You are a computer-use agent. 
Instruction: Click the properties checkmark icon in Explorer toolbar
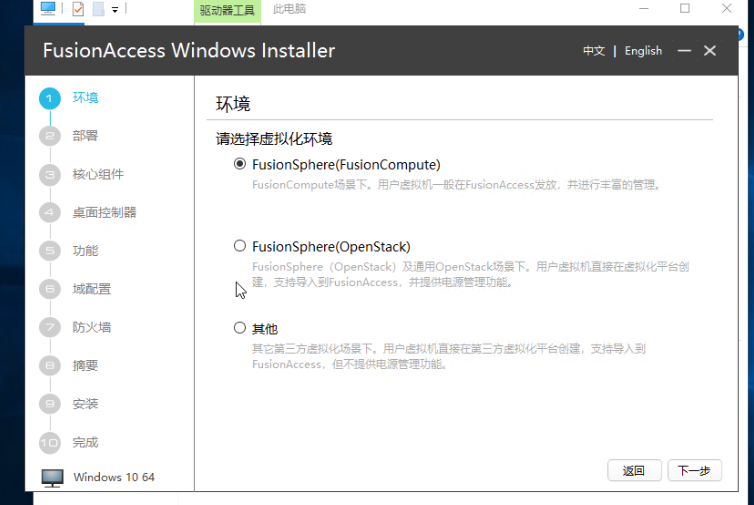coord(78,10)
